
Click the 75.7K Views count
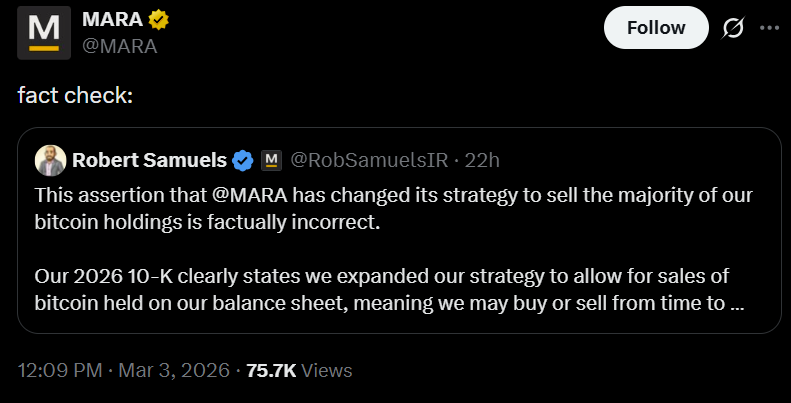[299, 370]
